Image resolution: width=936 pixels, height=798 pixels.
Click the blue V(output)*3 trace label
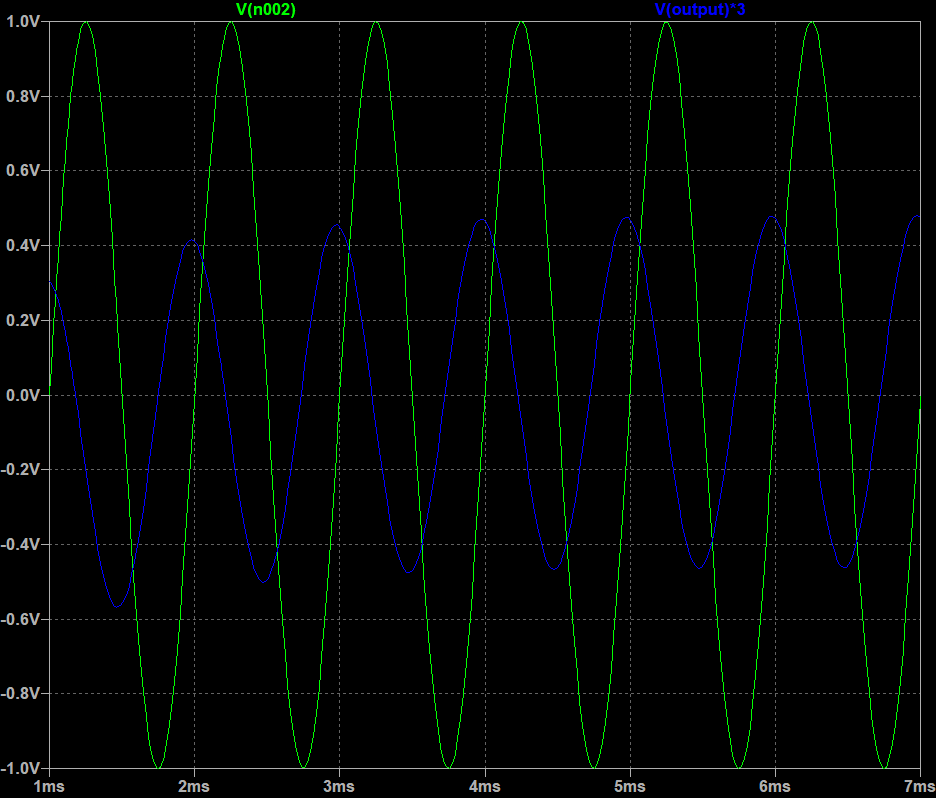700,9
